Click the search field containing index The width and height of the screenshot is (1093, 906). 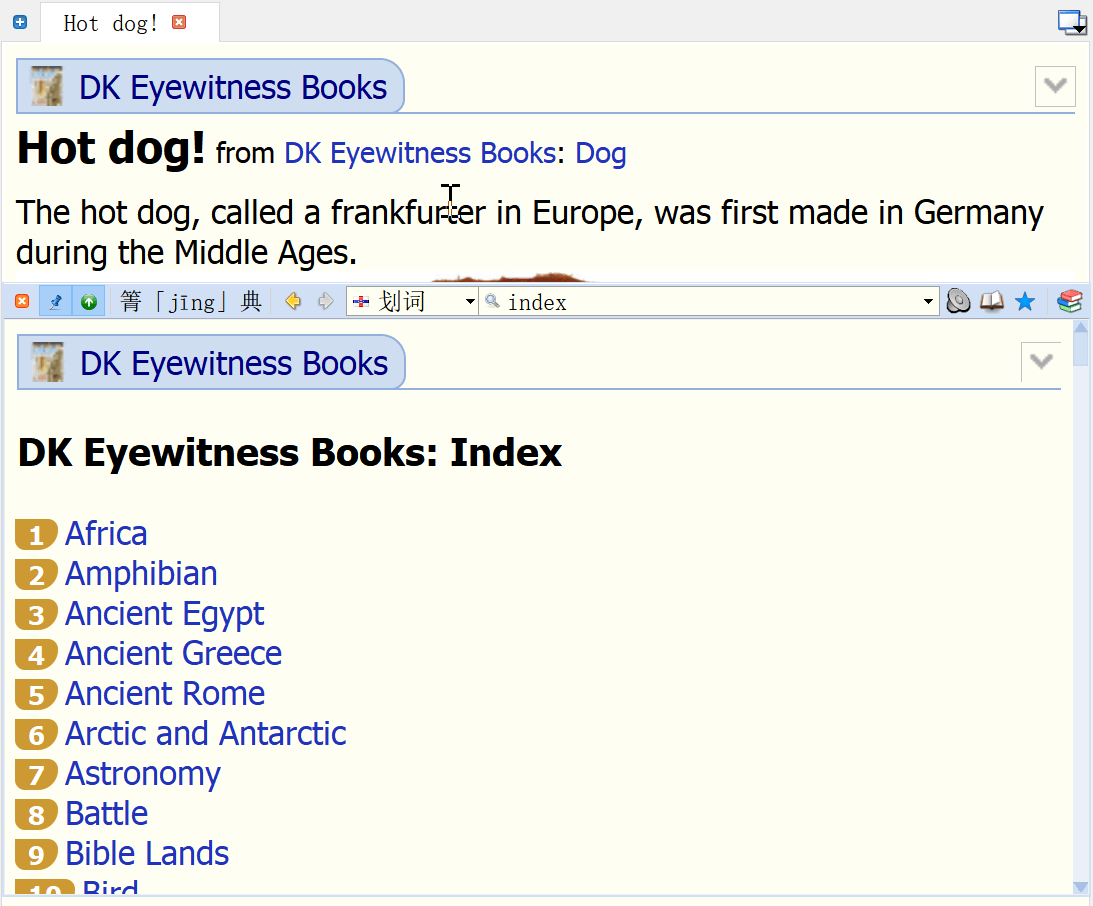(710, 301)
